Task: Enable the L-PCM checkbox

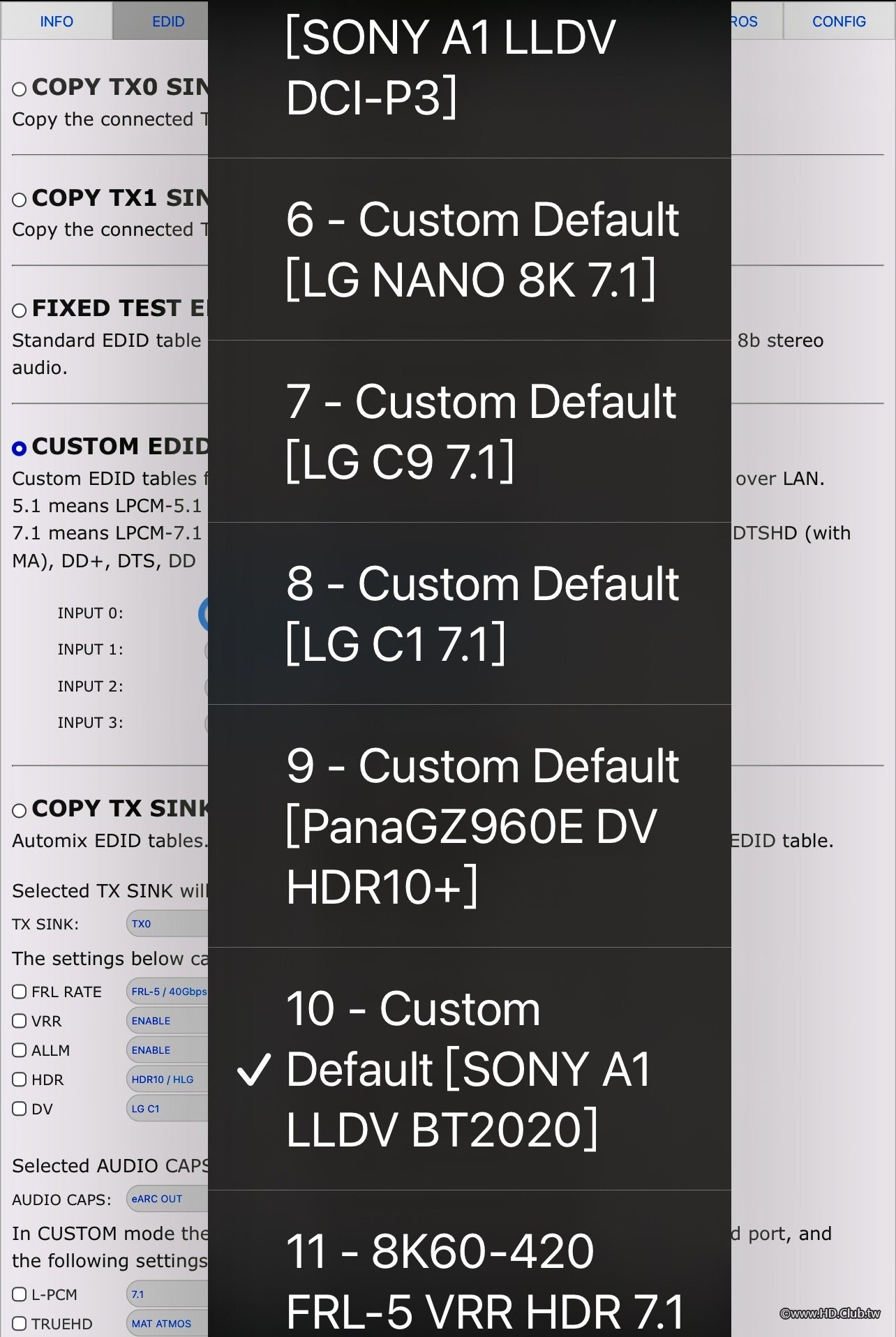Action: coord(20,1294)
